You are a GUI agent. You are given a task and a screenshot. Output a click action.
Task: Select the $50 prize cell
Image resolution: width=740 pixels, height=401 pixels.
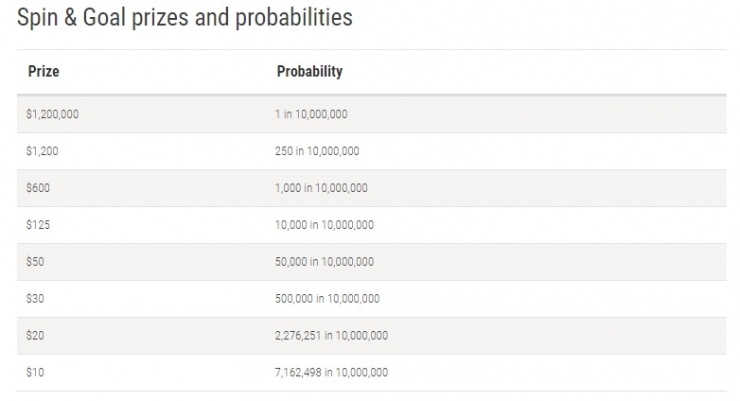coord(35,261)
